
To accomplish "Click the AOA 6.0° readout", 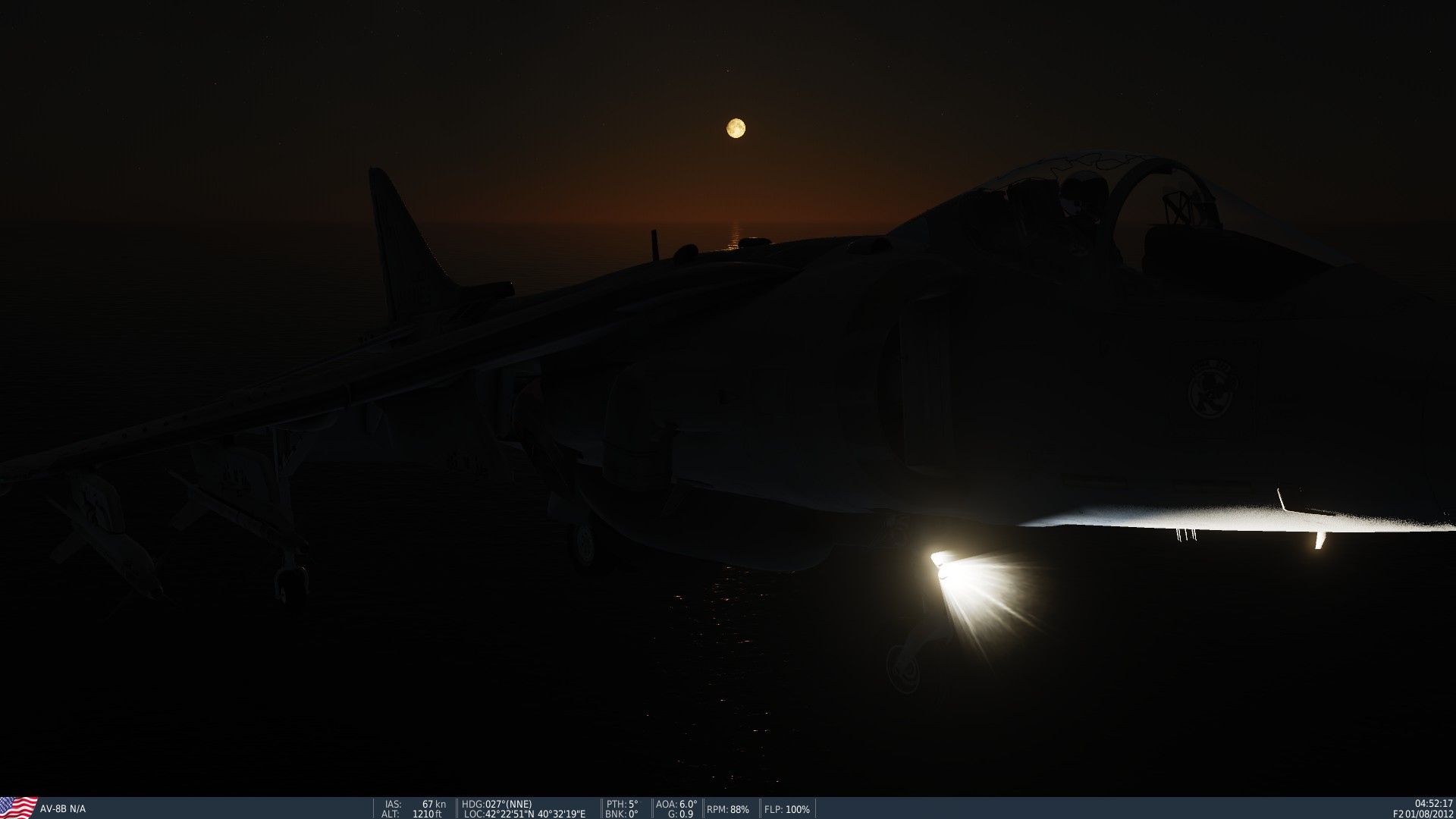I will pyautogui.click(x=676, y=804).
